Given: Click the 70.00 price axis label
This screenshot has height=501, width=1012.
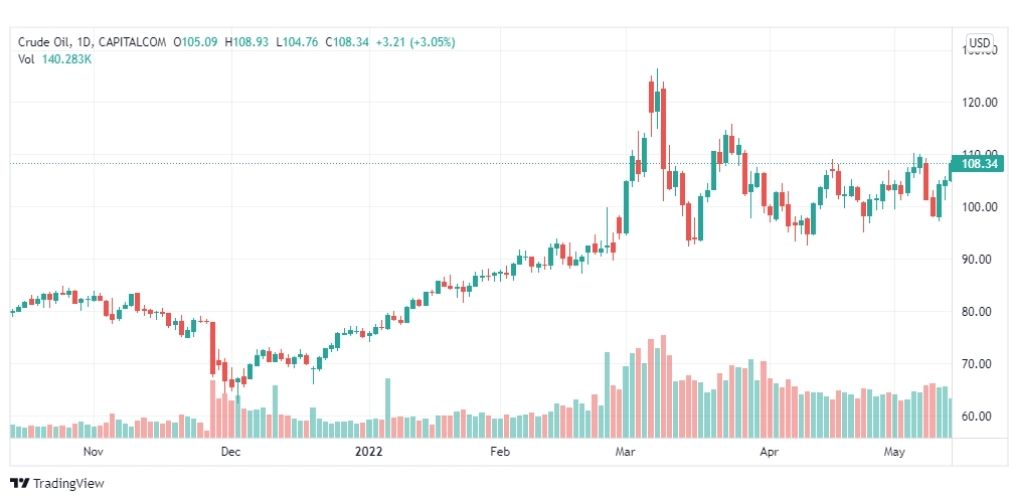Looking at the screenshot, I should 975,364.
